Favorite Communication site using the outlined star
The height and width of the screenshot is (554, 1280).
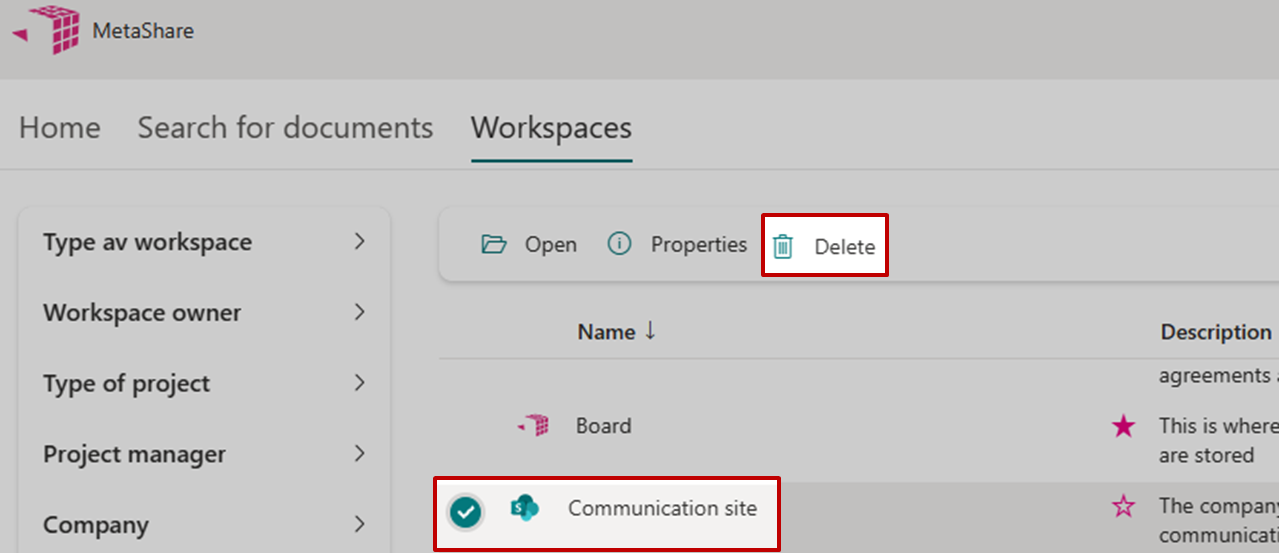(1123, 507)
